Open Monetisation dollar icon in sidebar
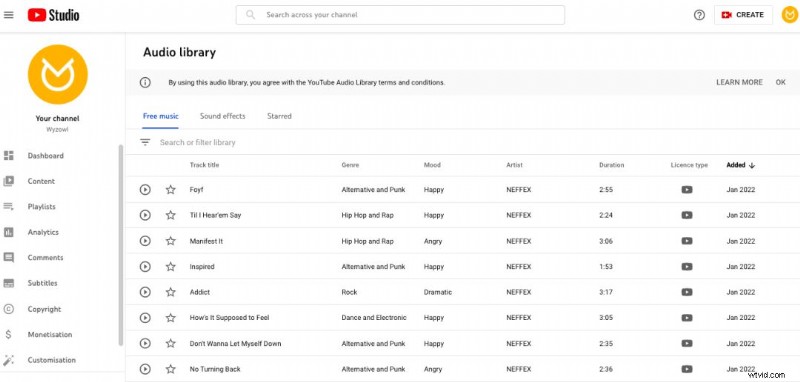Image resolution: width=800 pixels, height=382 pixels. 9,335
